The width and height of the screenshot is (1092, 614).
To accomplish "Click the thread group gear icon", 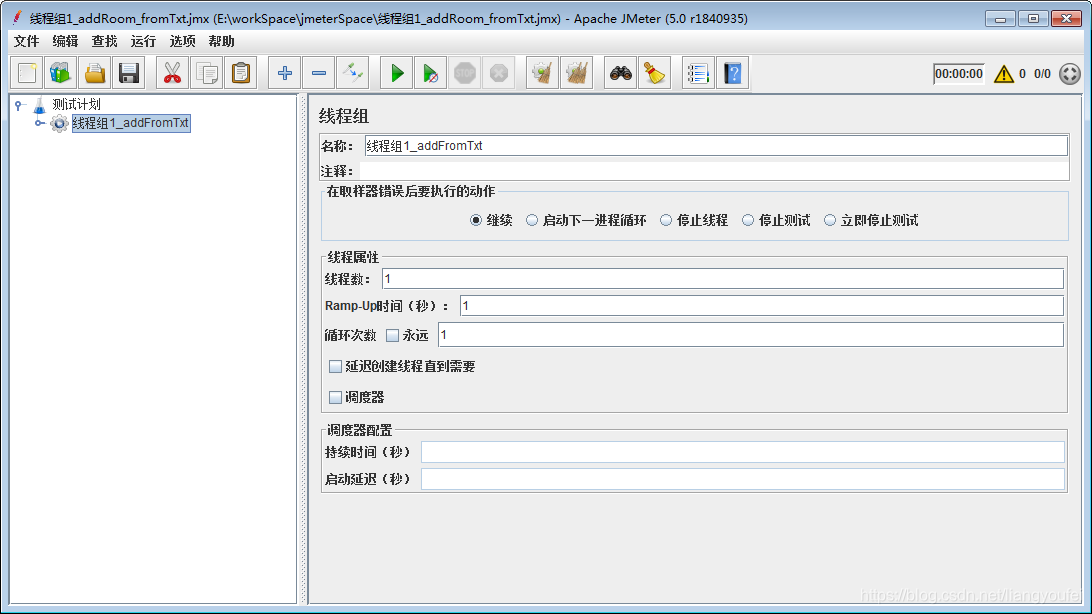I will click(x=59, y=124).
